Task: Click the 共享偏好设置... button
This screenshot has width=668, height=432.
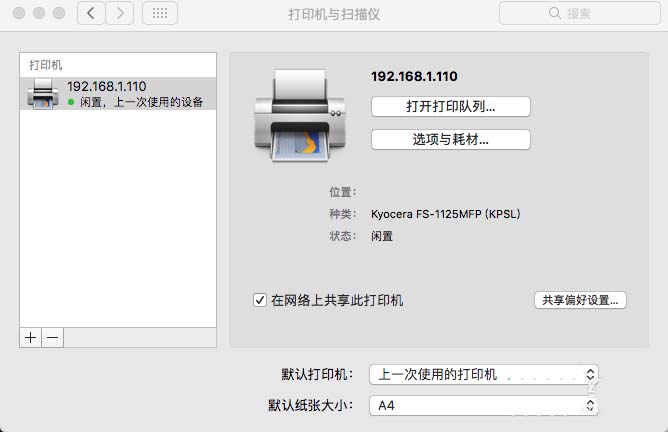Action: (580, 300)
